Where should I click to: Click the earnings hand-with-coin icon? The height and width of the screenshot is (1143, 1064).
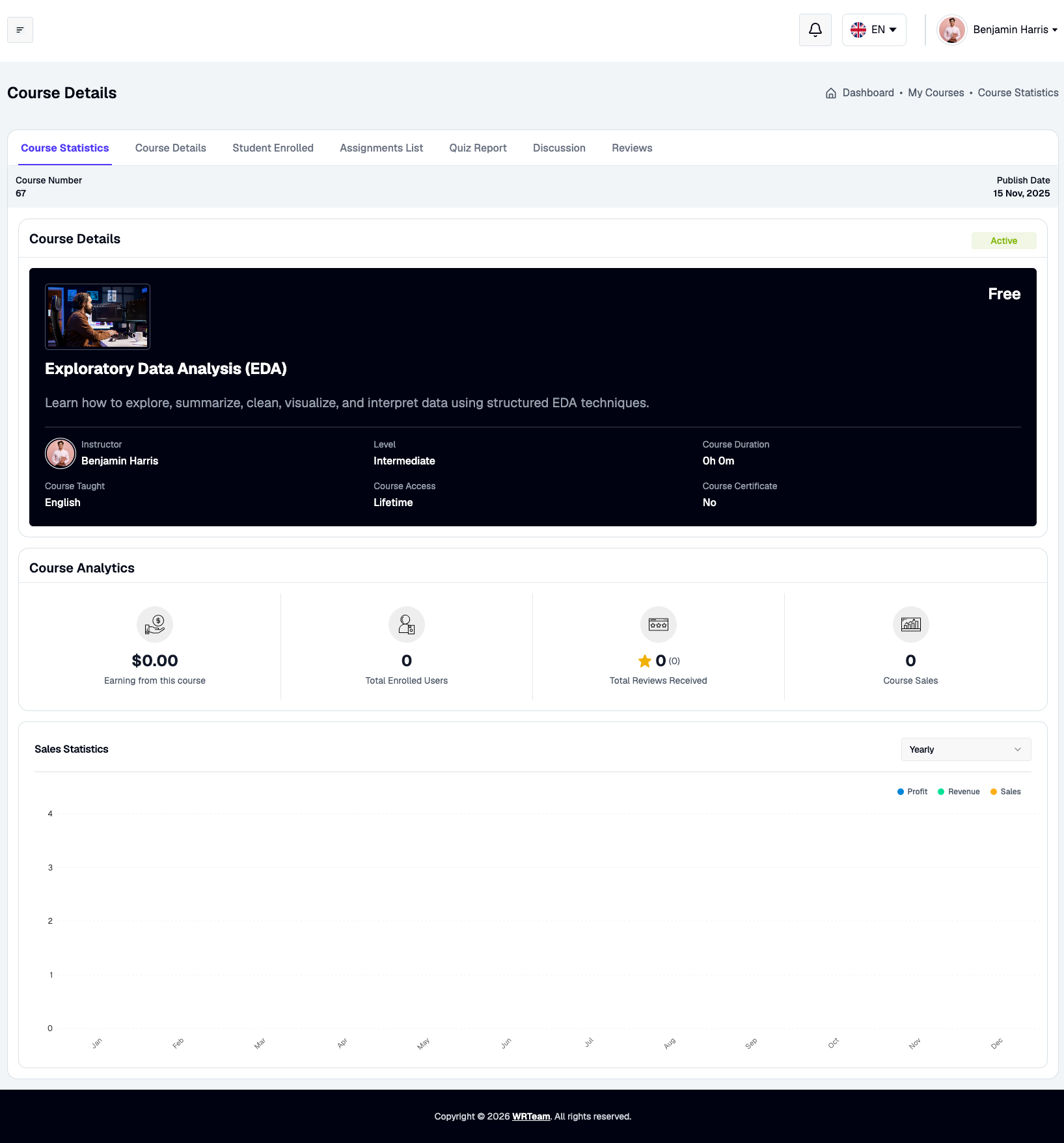tap(155, 625)
